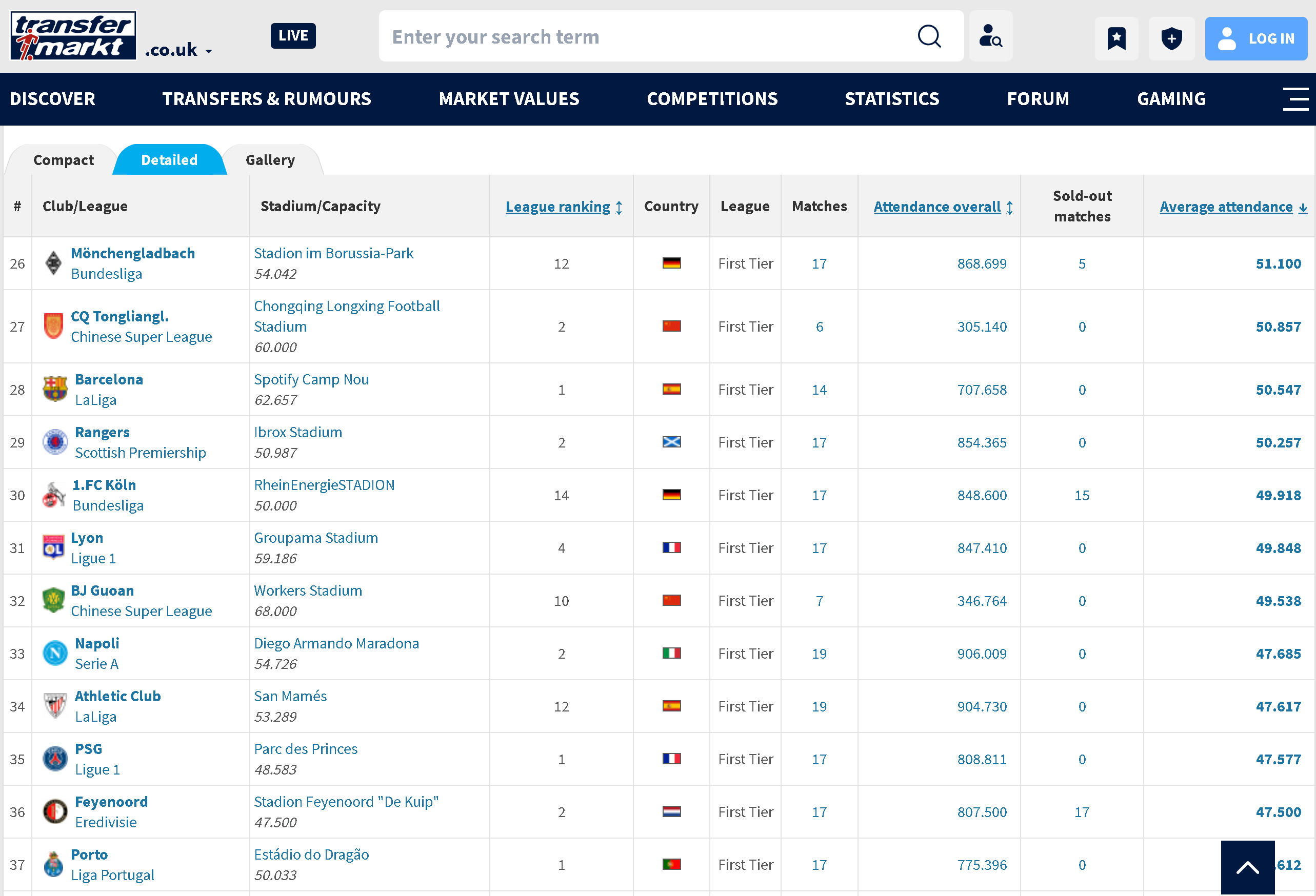Open the hamburger menu icon

click(1295, 99)
